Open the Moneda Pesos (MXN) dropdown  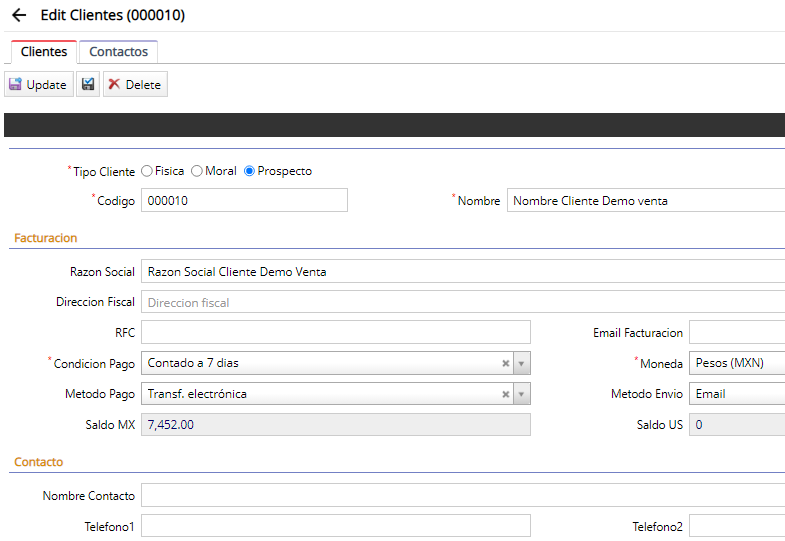click(x=737, y=363)
